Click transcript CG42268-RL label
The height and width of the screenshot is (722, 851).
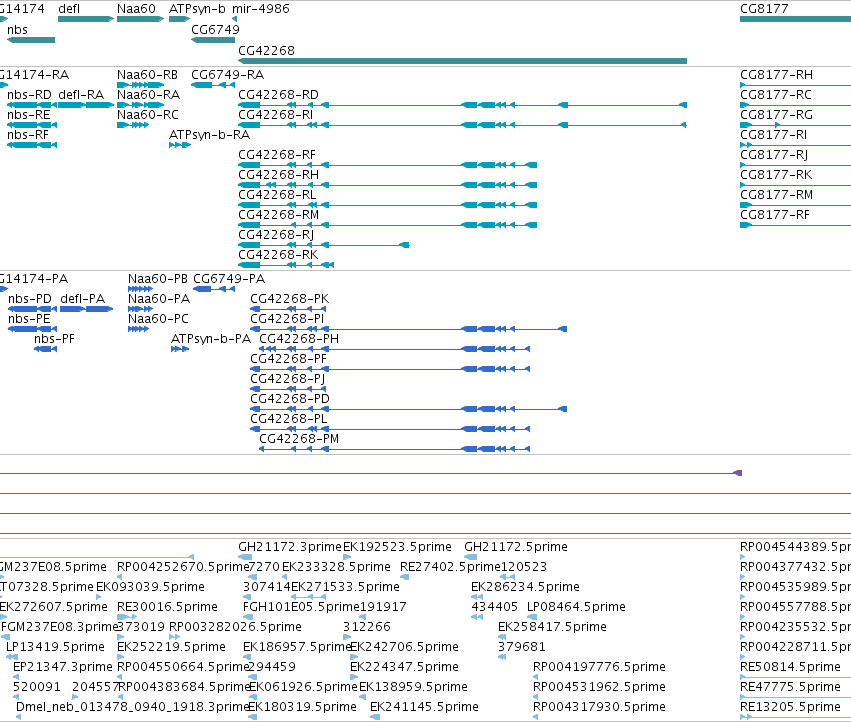point(277,194)
